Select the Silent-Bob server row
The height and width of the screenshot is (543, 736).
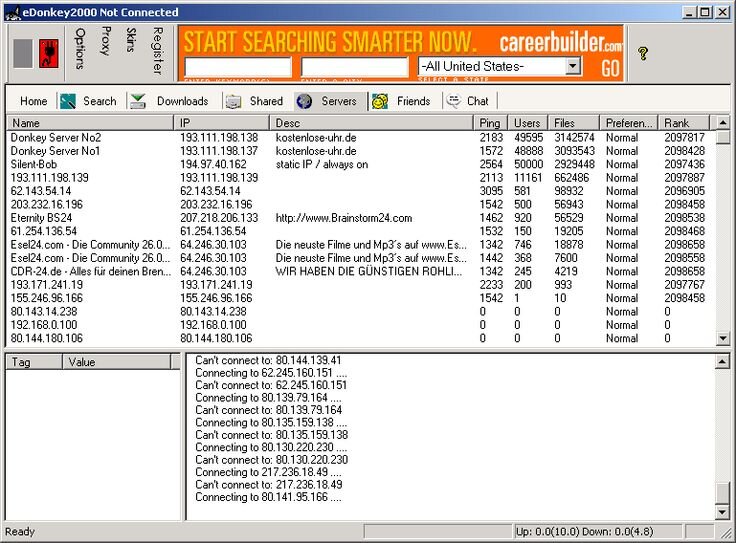click(x=360, y=164)
